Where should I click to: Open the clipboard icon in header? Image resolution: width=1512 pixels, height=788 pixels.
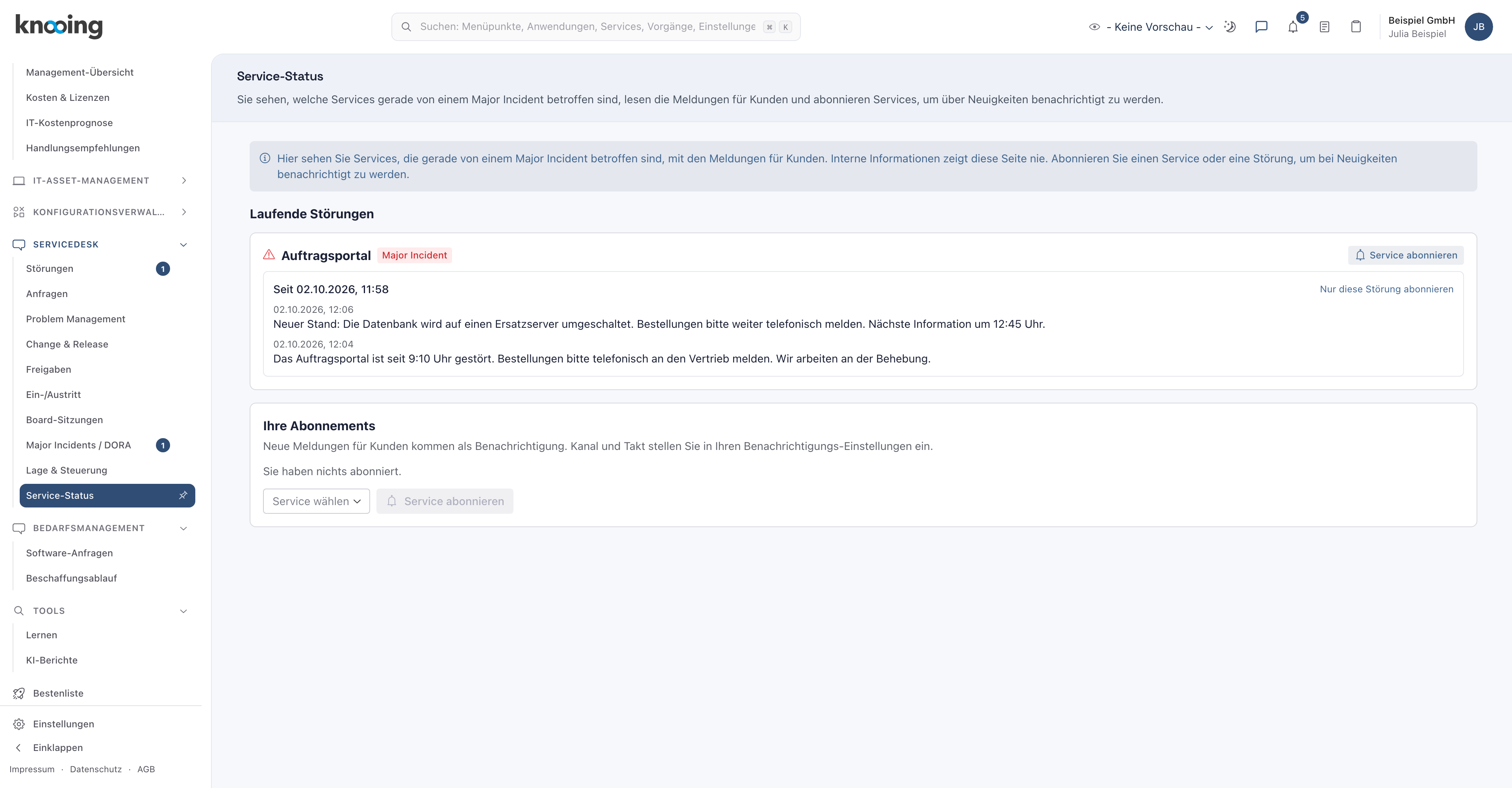click(x=1356, y=26)
